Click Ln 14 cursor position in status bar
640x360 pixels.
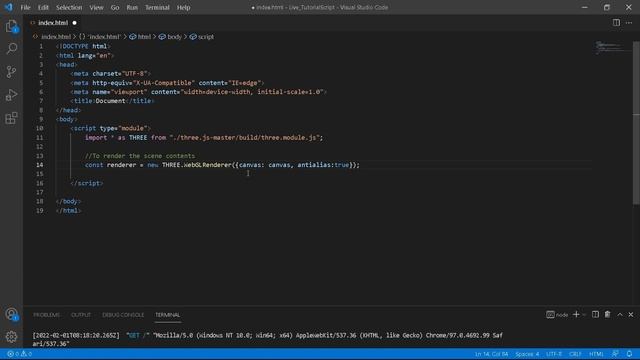click(x=491, y=354)
